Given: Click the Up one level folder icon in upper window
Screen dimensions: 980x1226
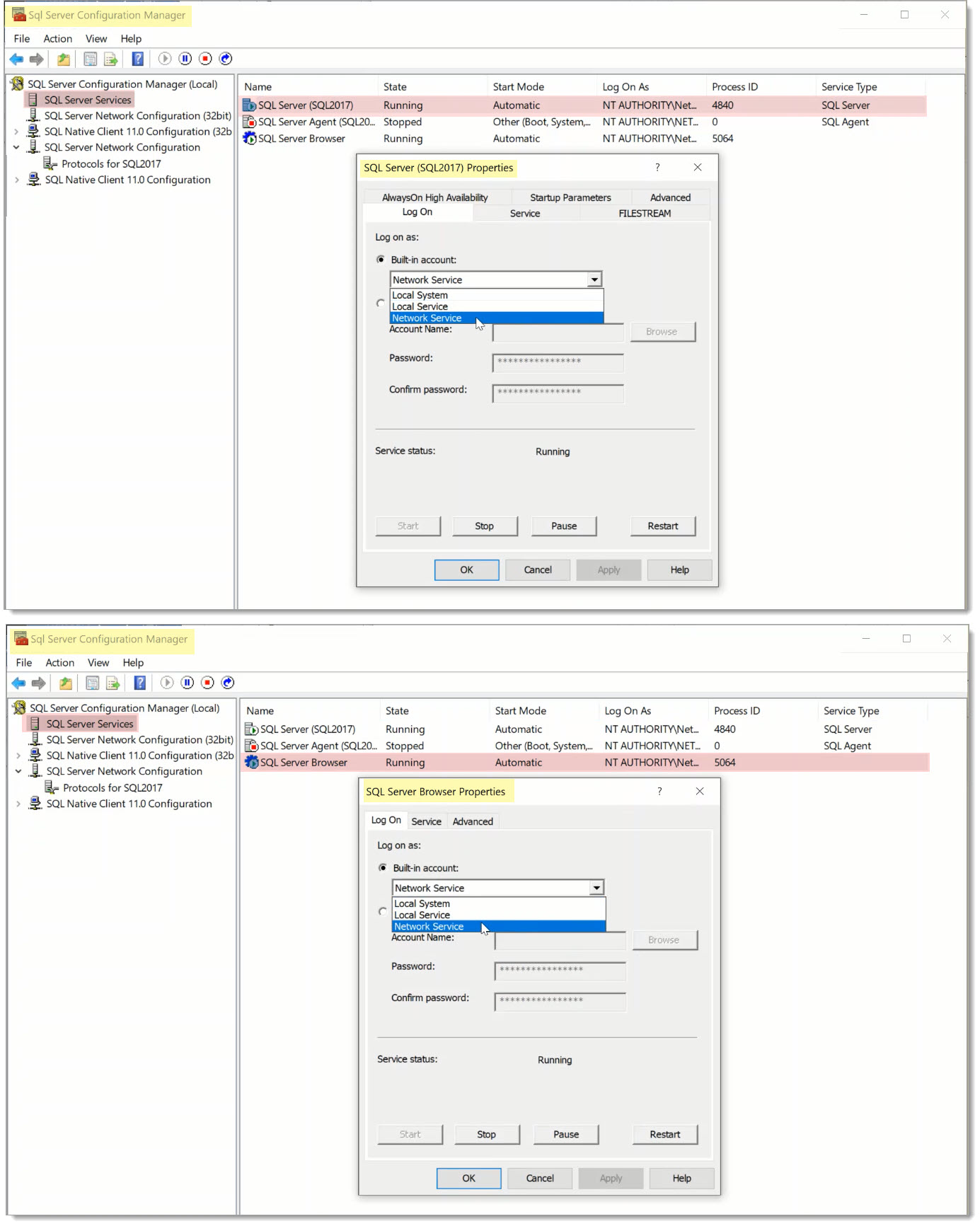Looking at the screenshot, I should coord(64,59).
